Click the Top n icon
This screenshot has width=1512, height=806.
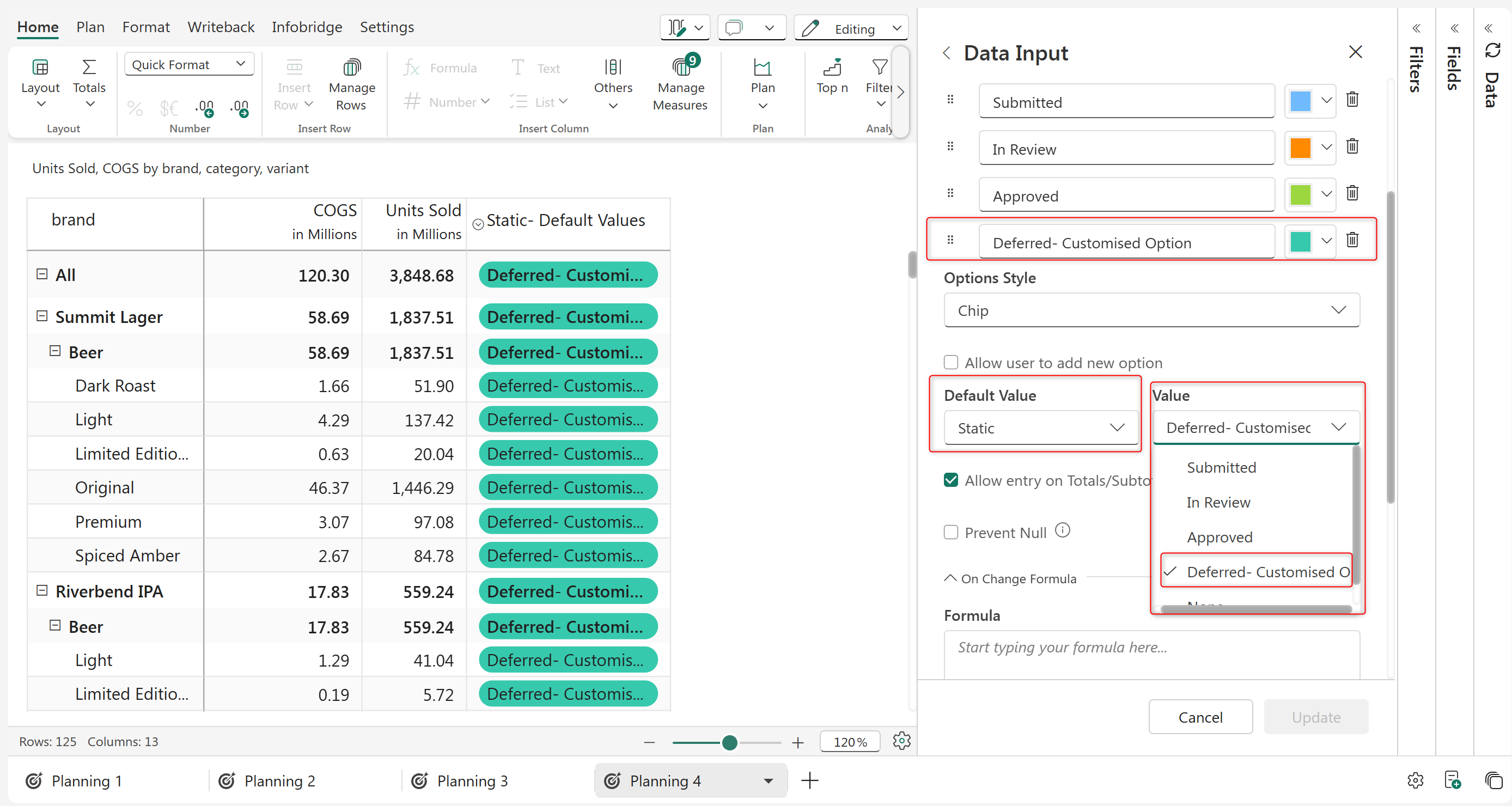point(832,68)
